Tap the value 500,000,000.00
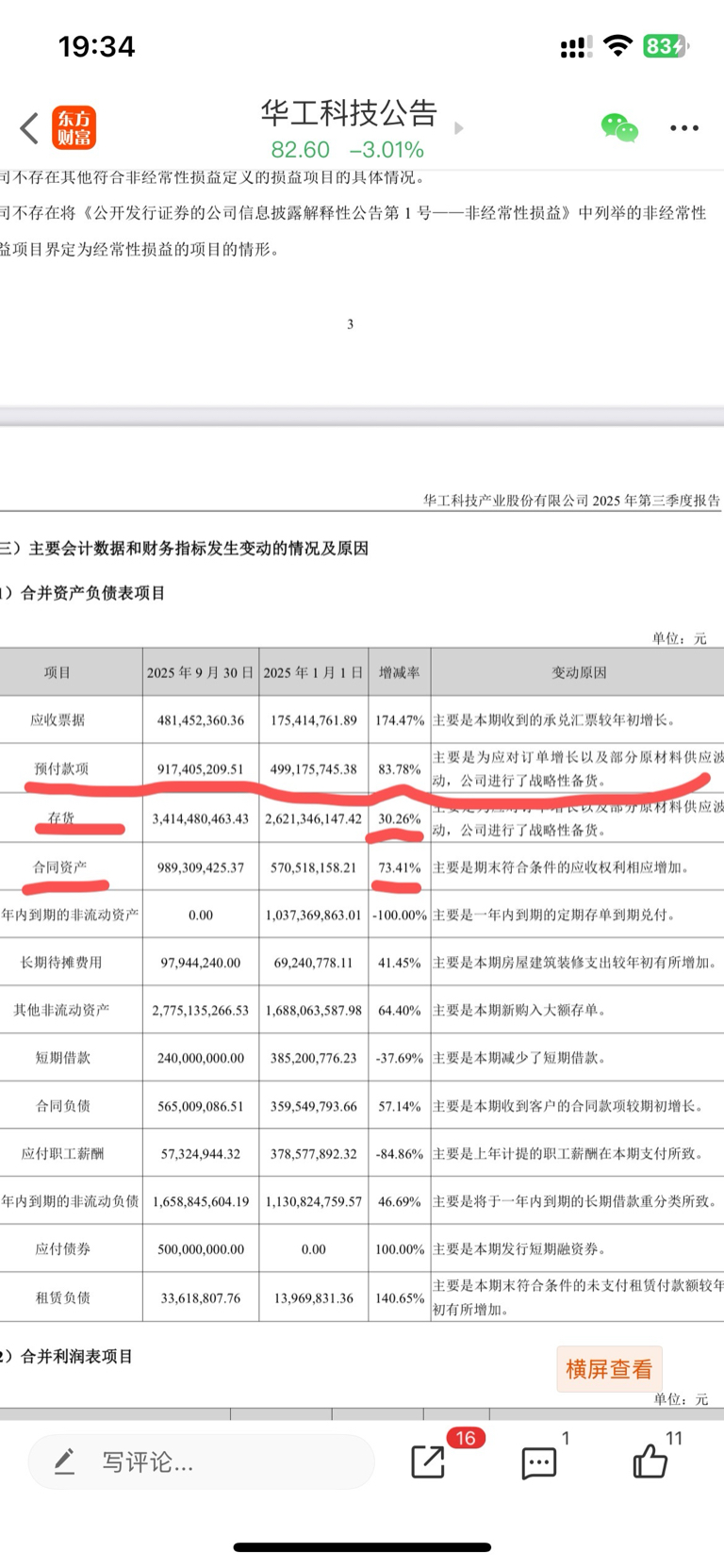 (201, 1249)
